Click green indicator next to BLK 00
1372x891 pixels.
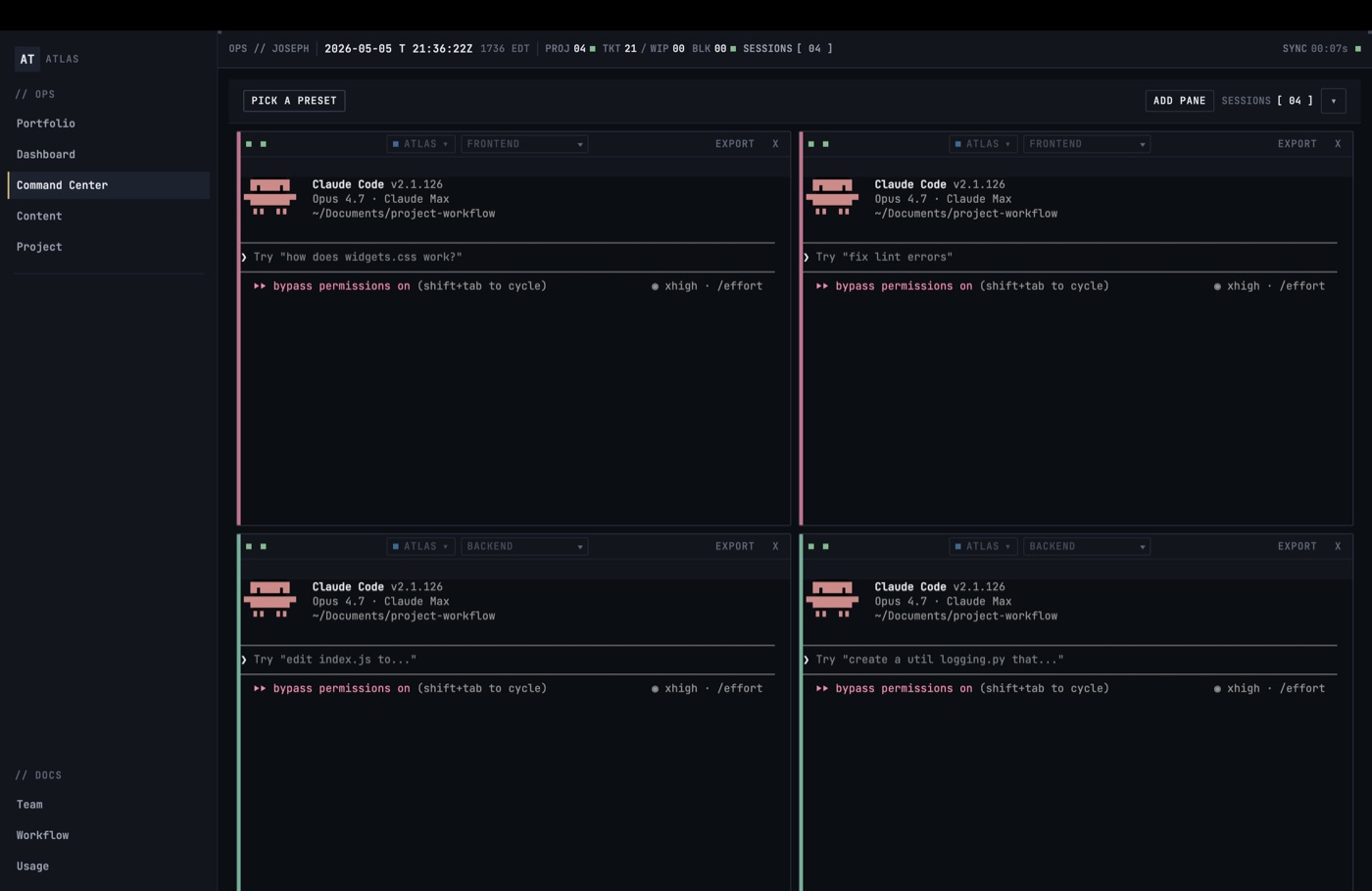click(733, 49)
